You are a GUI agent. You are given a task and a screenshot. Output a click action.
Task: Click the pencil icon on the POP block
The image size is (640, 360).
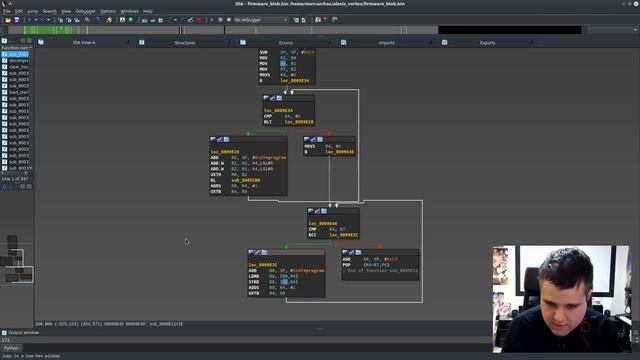click(351, 252)
